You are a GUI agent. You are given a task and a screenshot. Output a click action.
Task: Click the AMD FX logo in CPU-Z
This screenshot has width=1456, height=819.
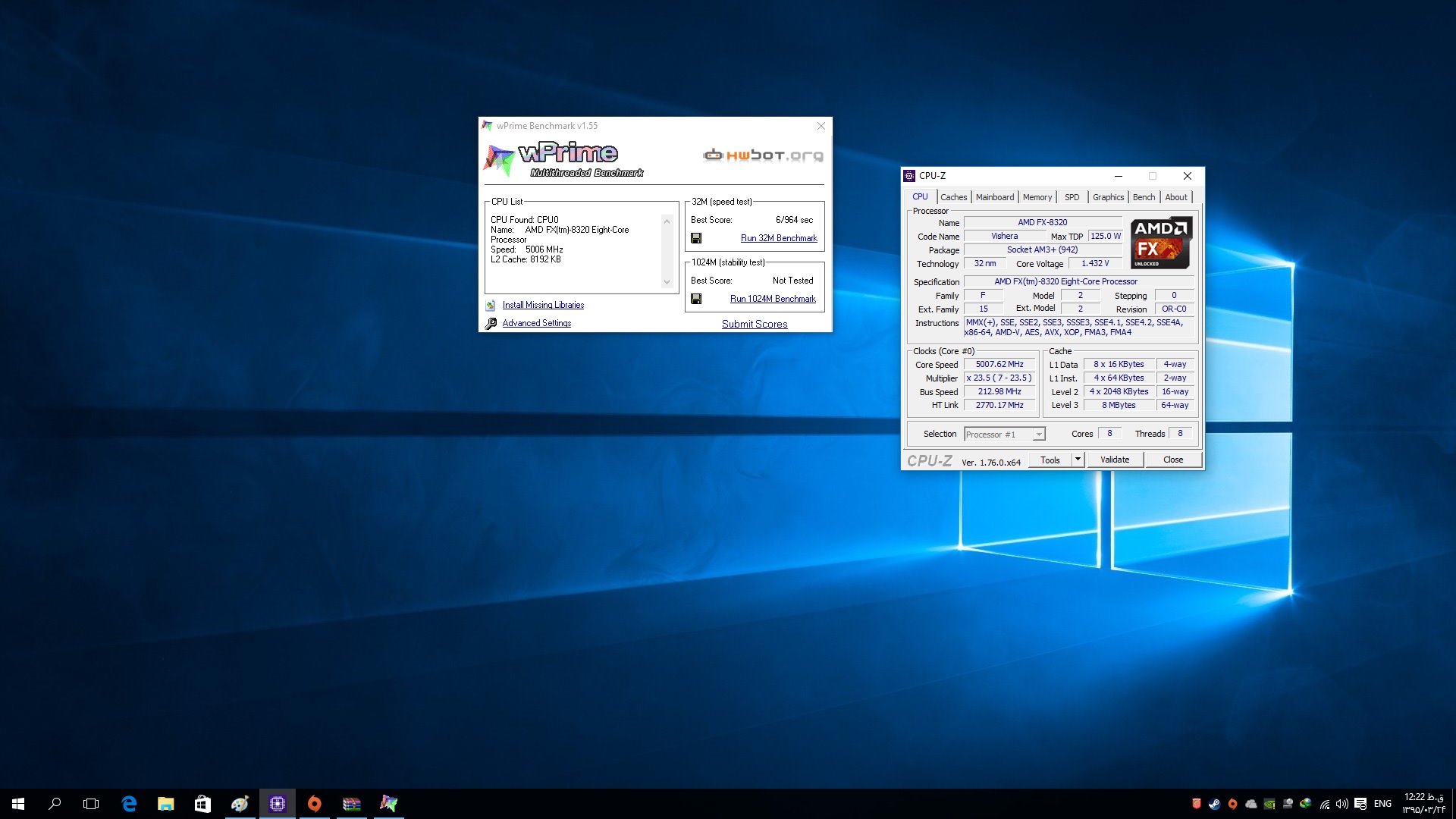pyautogui.click(x=1161, y=243)
